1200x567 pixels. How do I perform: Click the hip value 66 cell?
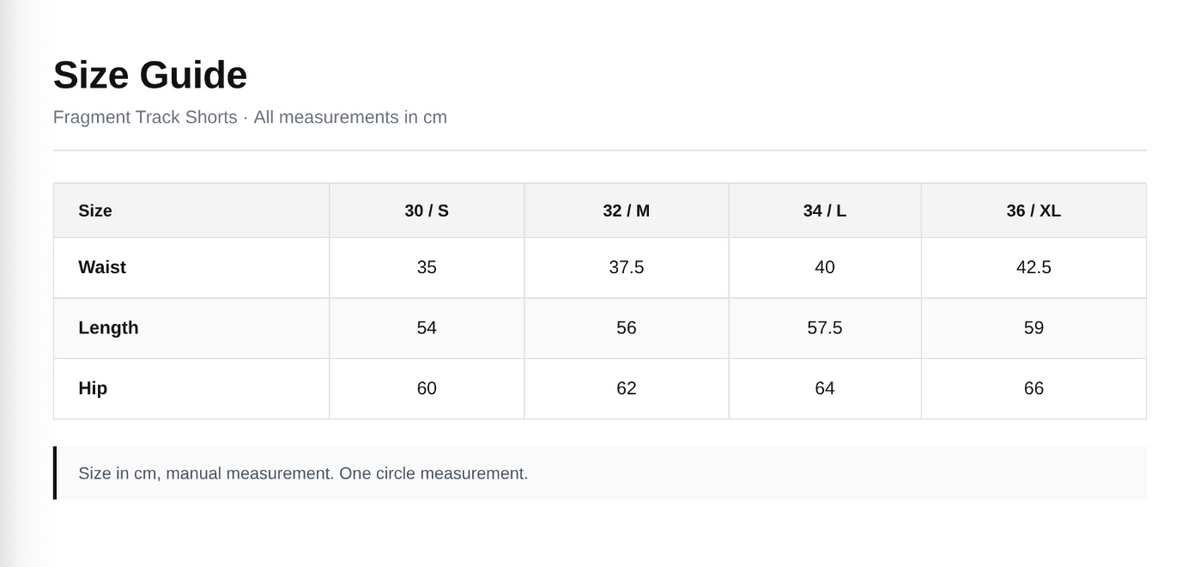pos(1034,388)
